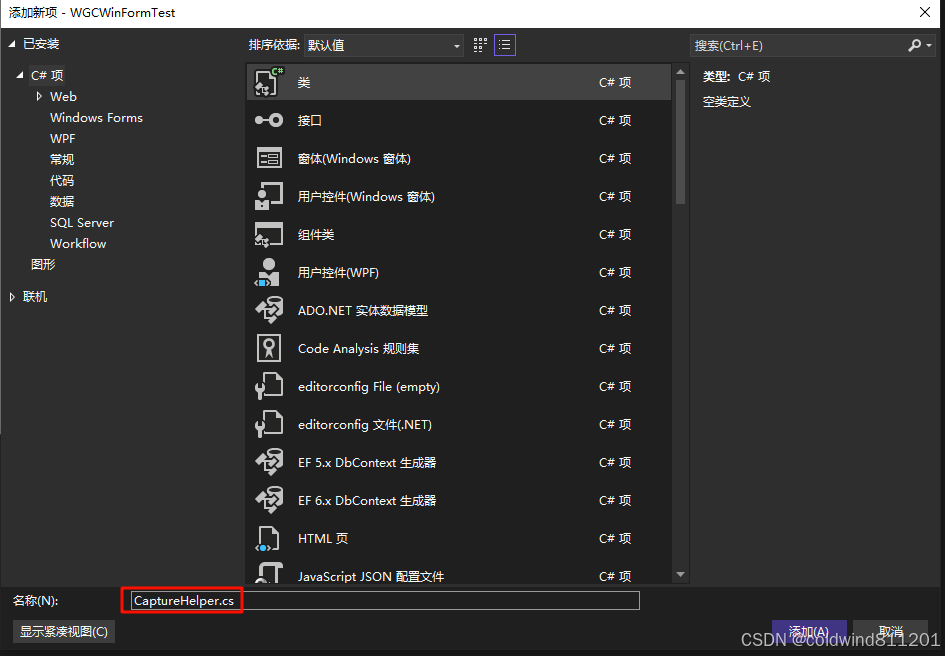Screen dimensions: 945x656
Task: Select the 常规 category
Action: point(62,160)
